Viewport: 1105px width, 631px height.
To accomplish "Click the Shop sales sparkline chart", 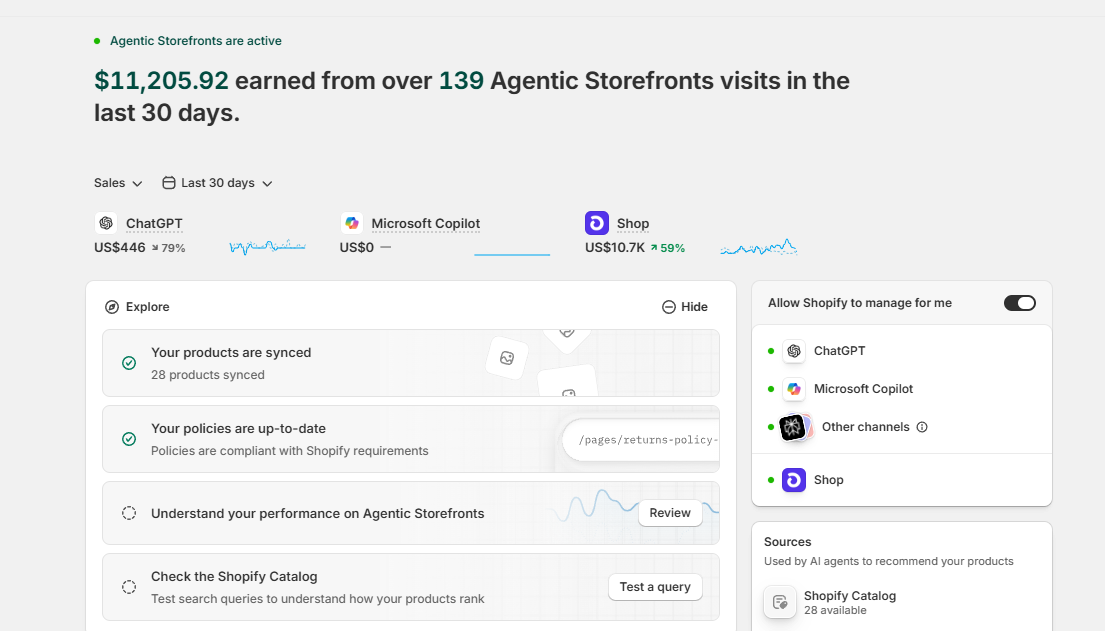I will click(758, 247).
